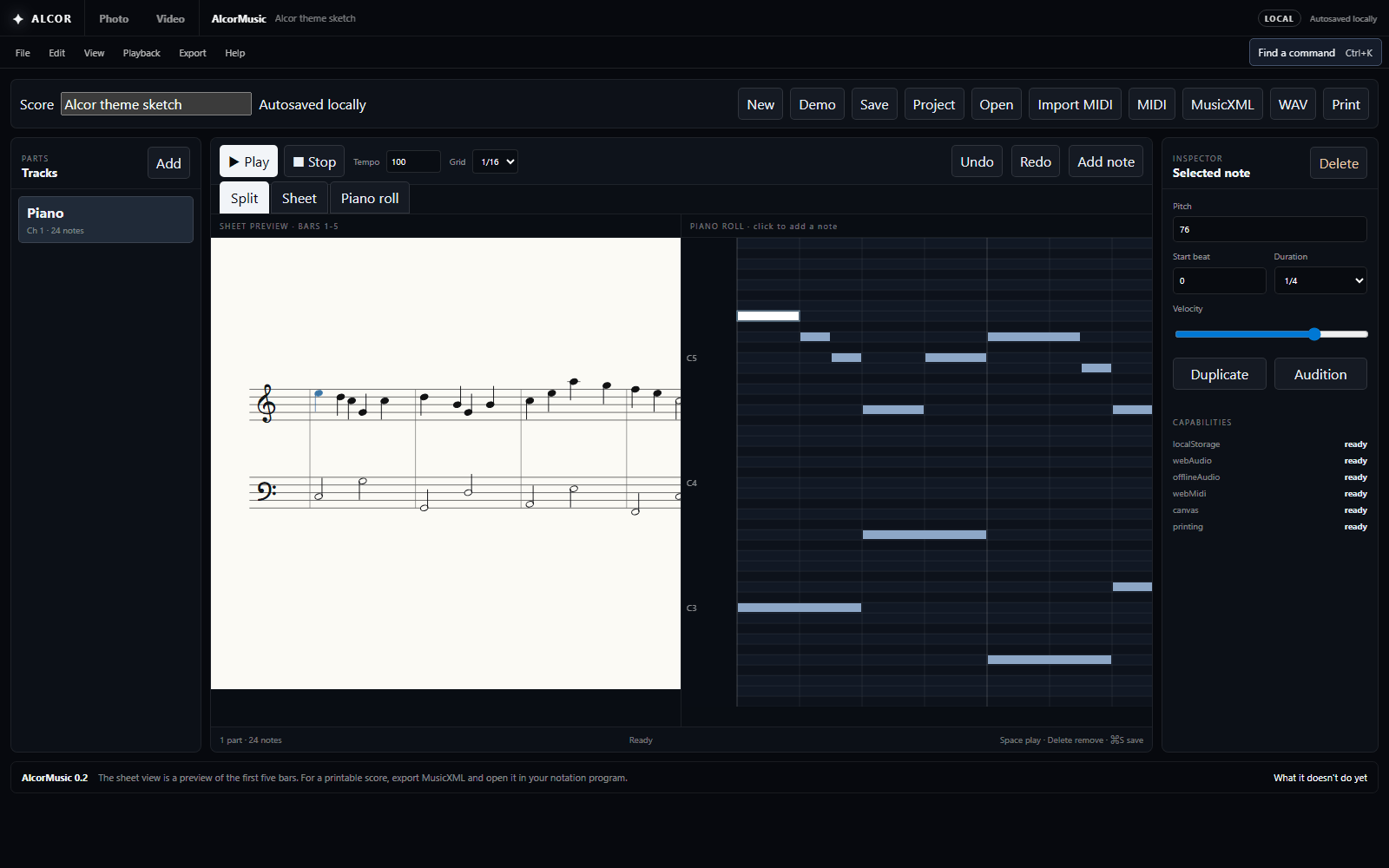Delete the selected note
Screen dimensions: 1389x868
pyautogui.click(x=1339, y=163)
